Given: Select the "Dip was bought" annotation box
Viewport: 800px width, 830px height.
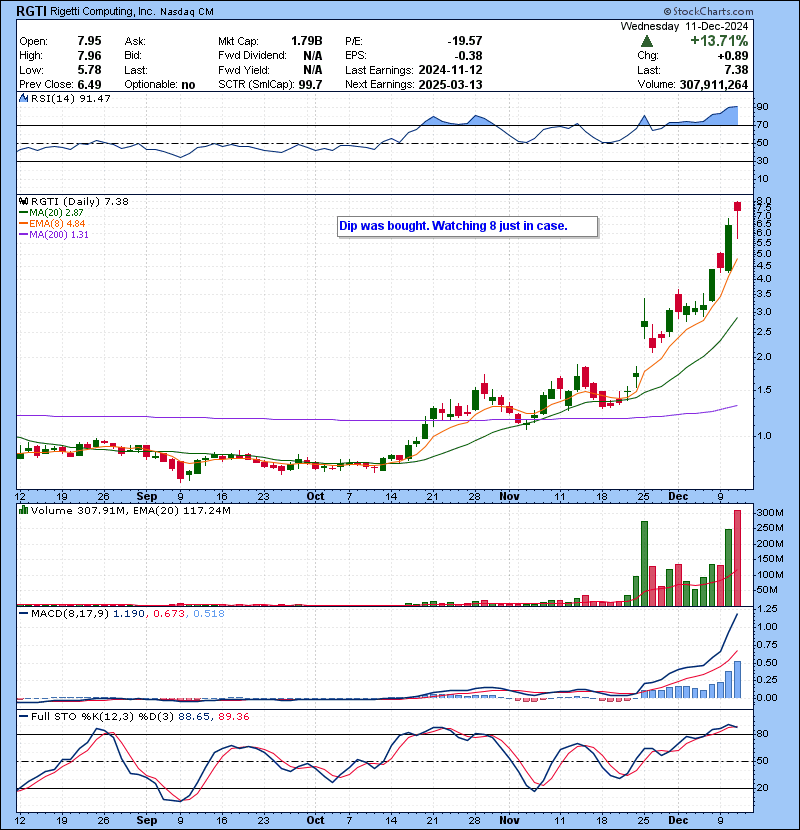Looking at the screenshot, I should tap(467, 226).
